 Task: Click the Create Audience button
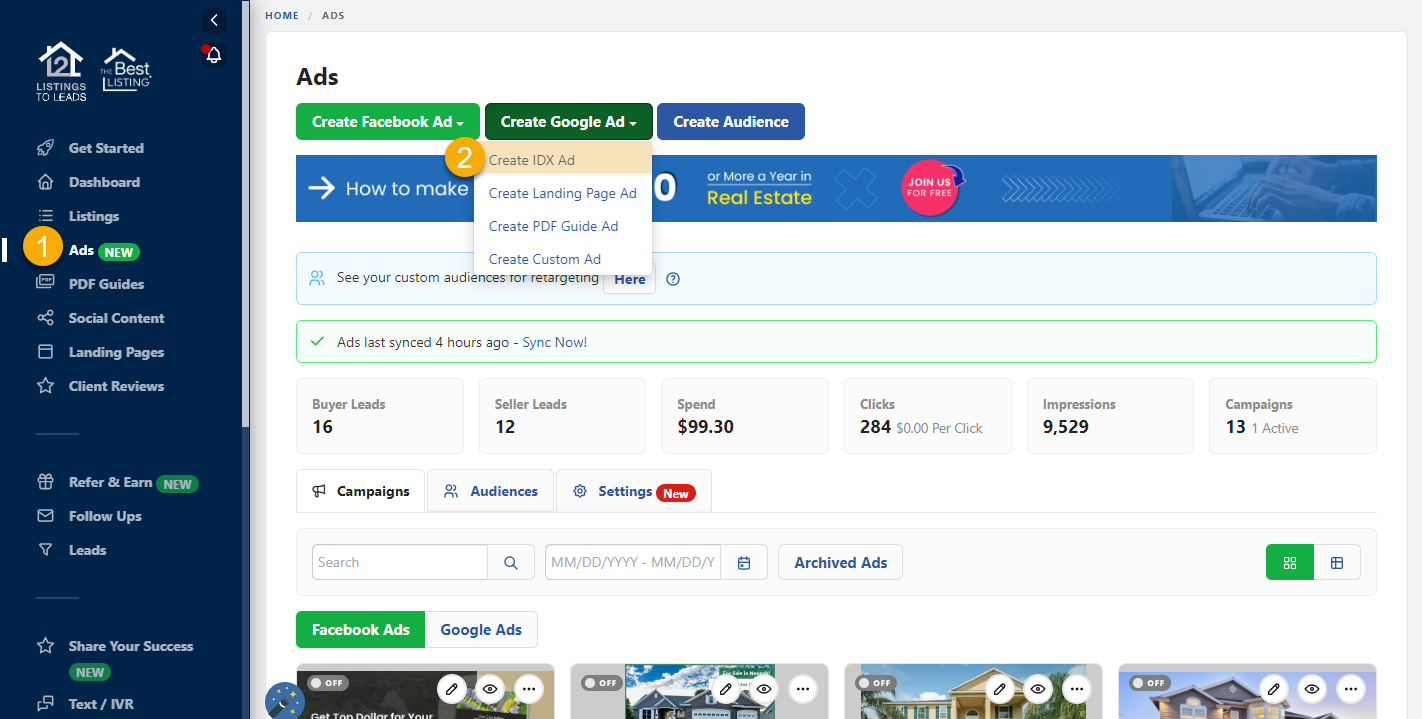point(730,121)
